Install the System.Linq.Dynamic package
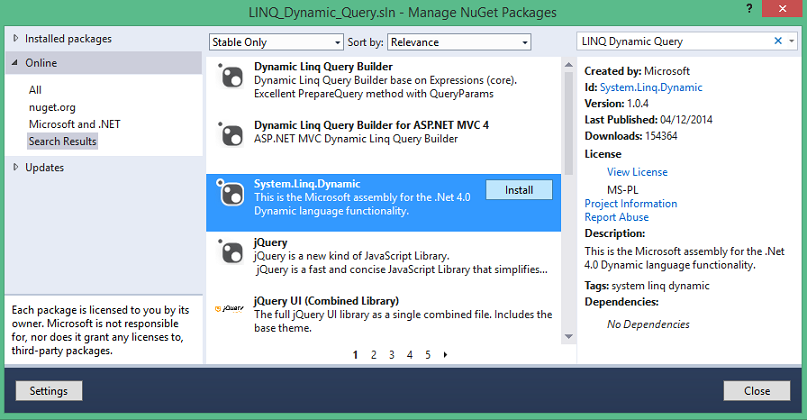 coord(519,190)
